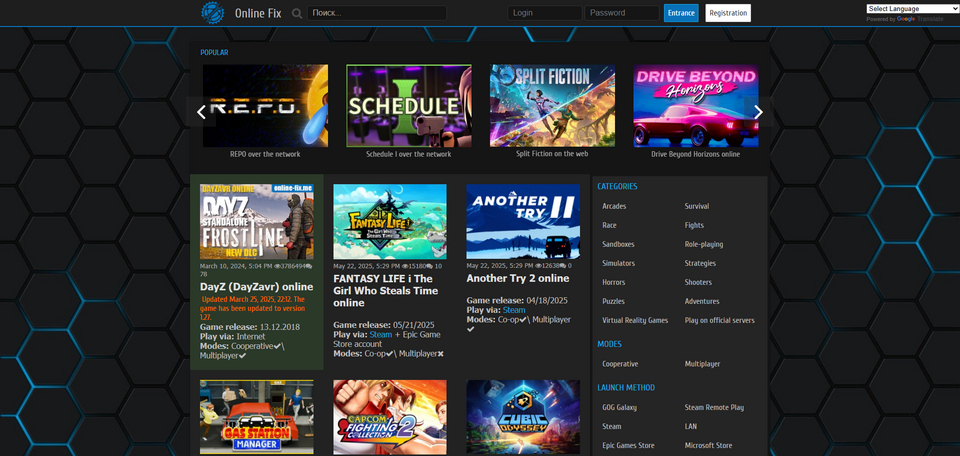
Task: Choose Microsoft Store launch method
Action: (x=708, y=445)
